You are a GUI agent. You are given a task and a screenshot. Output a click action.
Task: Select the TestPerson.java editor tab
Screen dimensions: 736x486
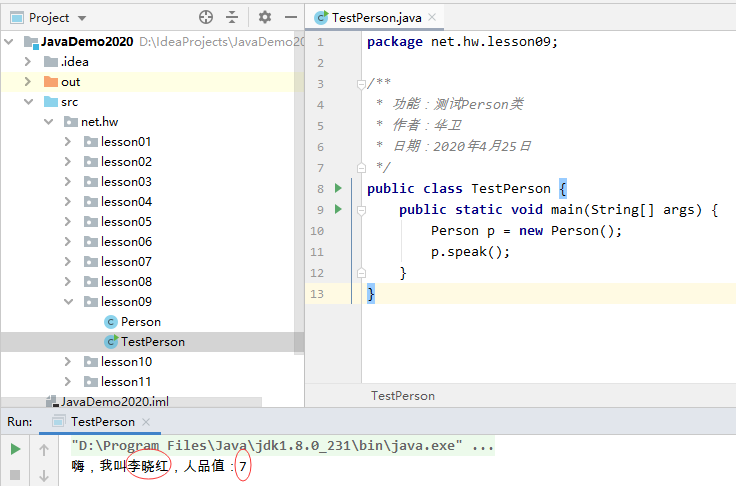coord(376,18)
